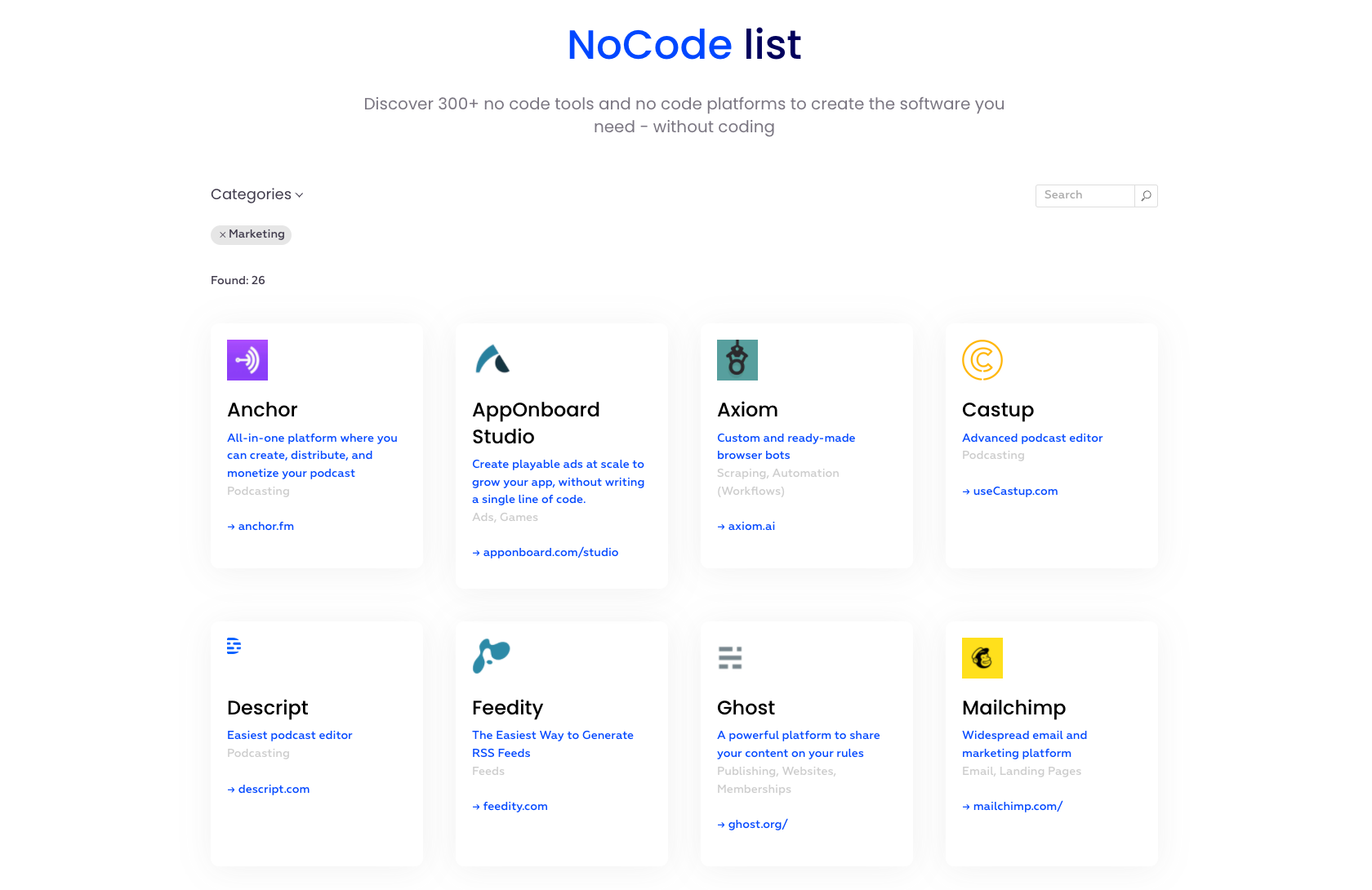Click the Descript card title
This screenshot has height=890, width=1372.
[268, 708]
